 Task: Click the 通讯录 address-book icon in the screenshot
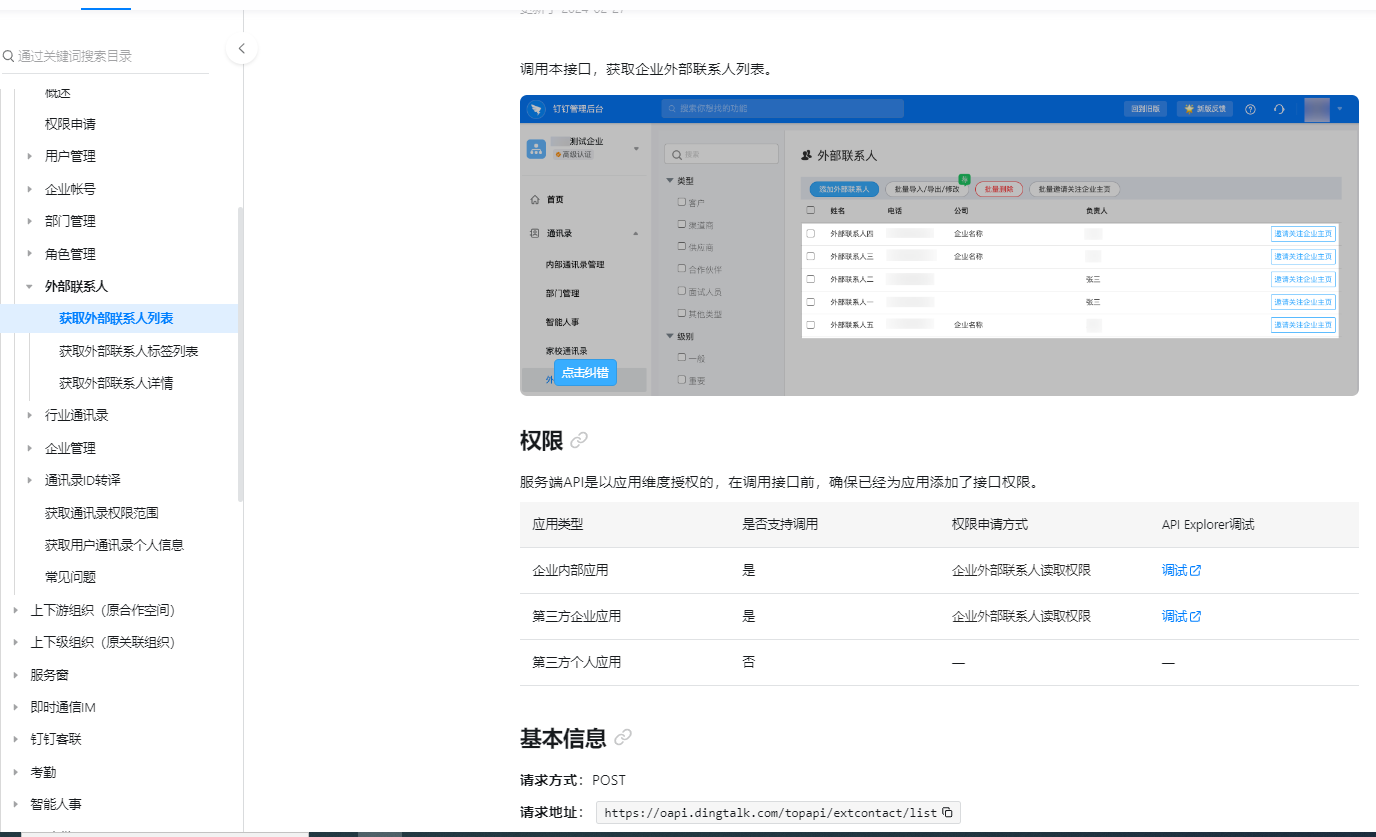point(534,233)
